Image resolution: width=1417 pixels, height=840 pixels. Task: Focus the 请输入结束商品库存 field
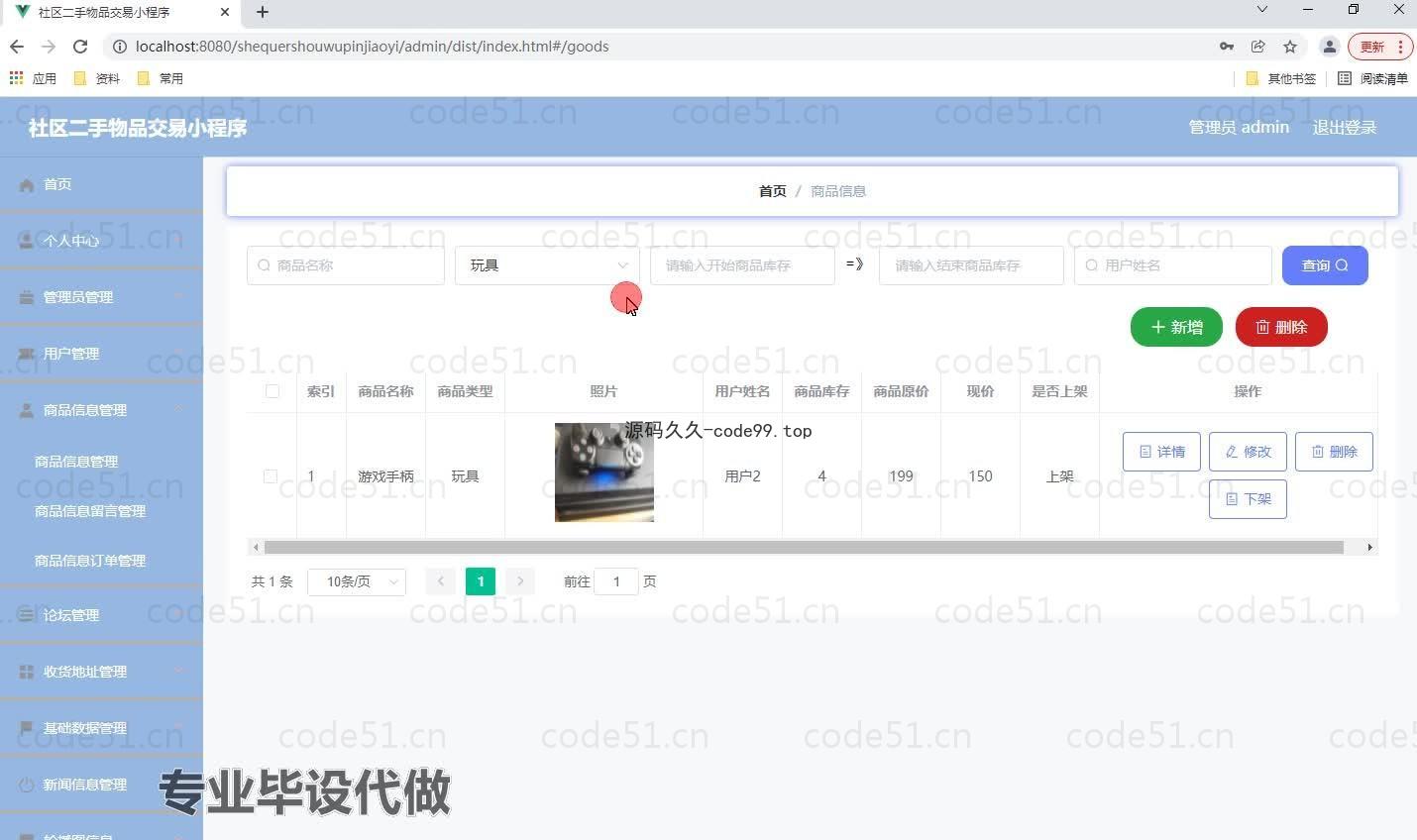[x=971, y=265]
